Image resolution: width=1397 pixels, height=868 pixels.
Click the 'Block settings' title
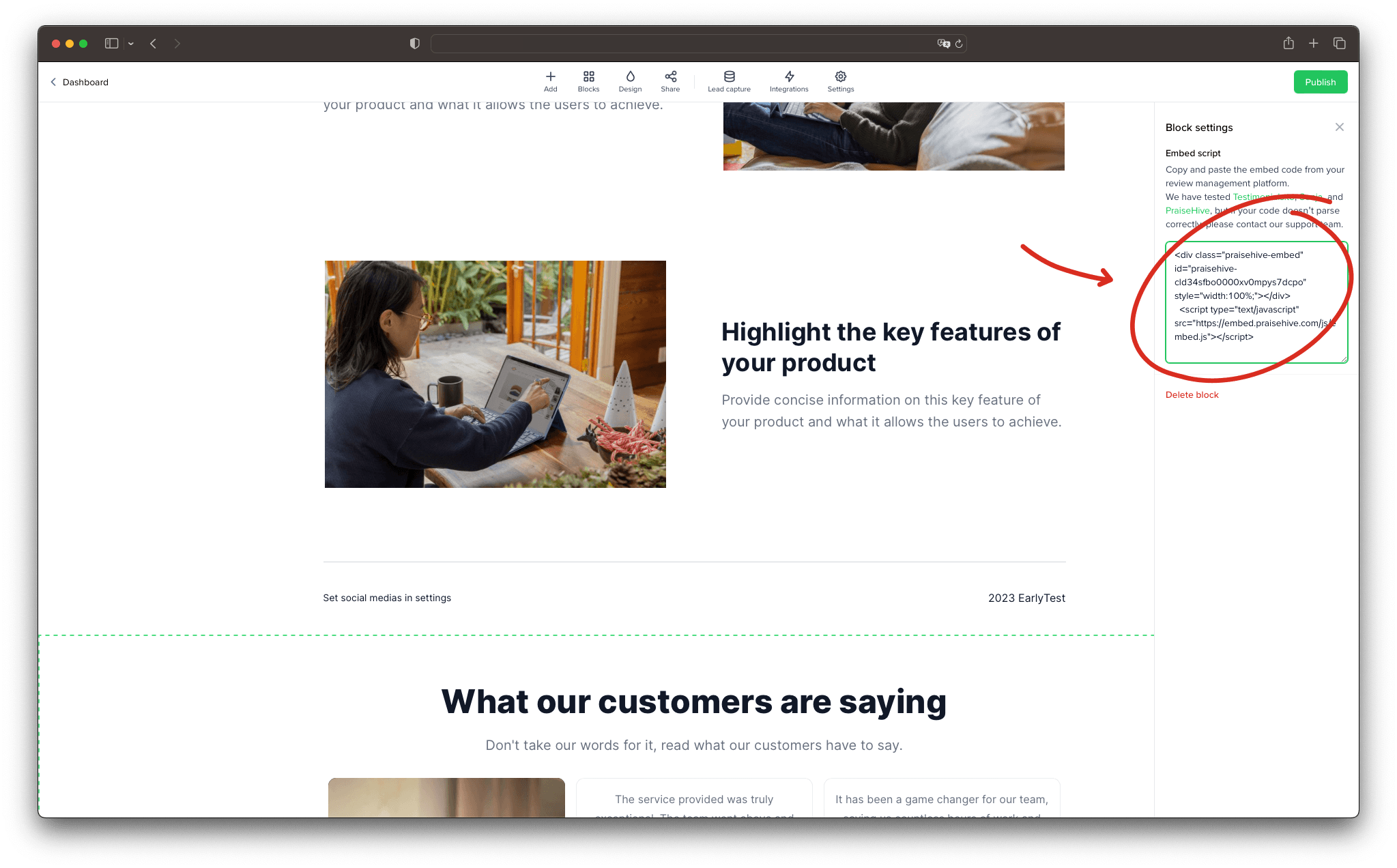click(x=1198, y=128)
